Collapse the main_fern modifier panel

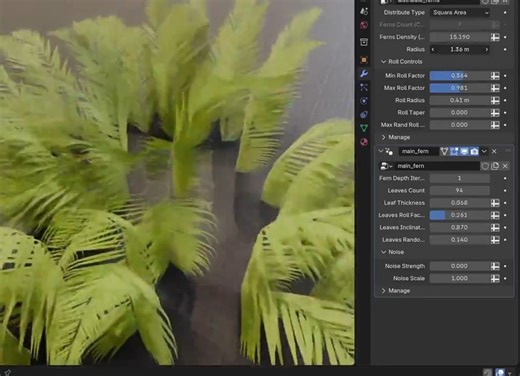click(380, 151)
